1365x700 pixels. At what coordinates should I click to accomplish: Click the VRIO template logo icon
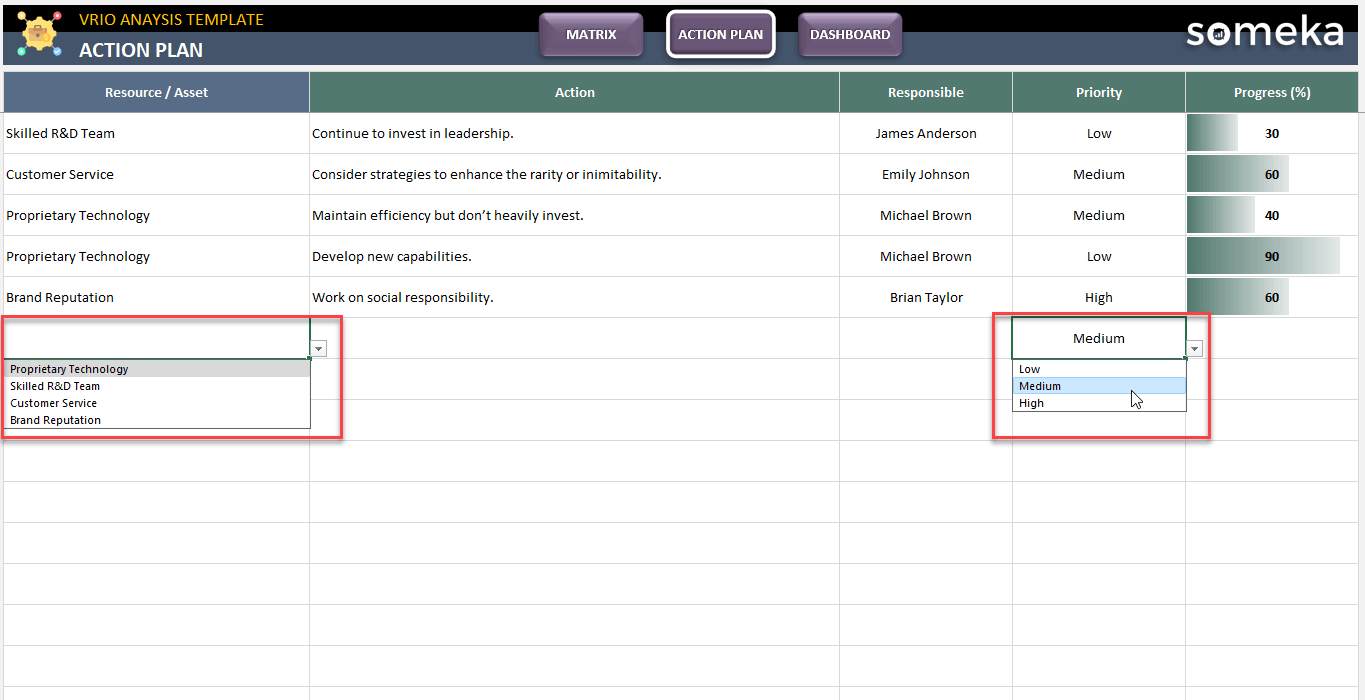[x=40, y=35]
